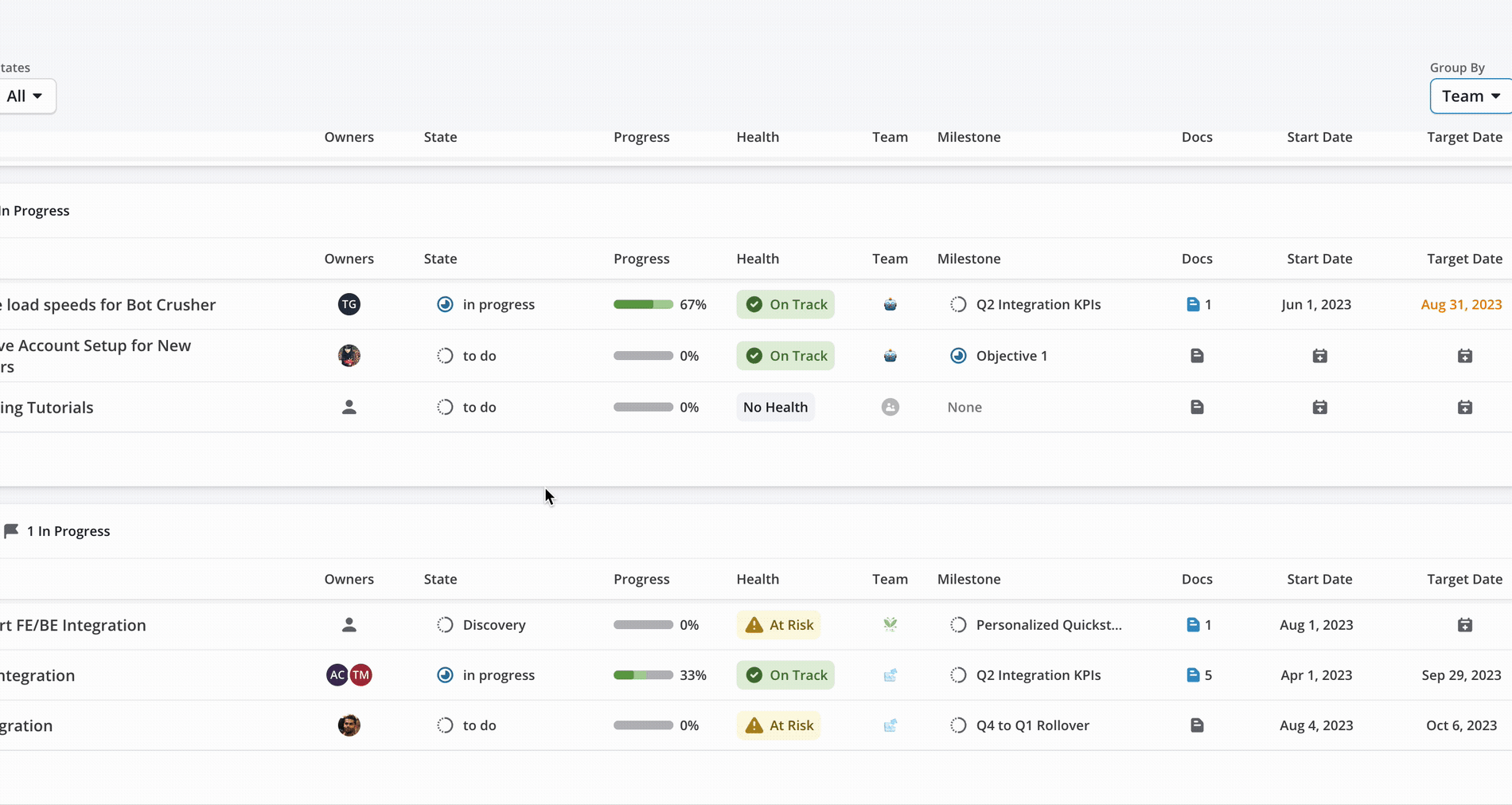This screenshot has height=805, width=1512.
Task: Click the Aug 4, 2023 start date
Action: [1316, 725]
